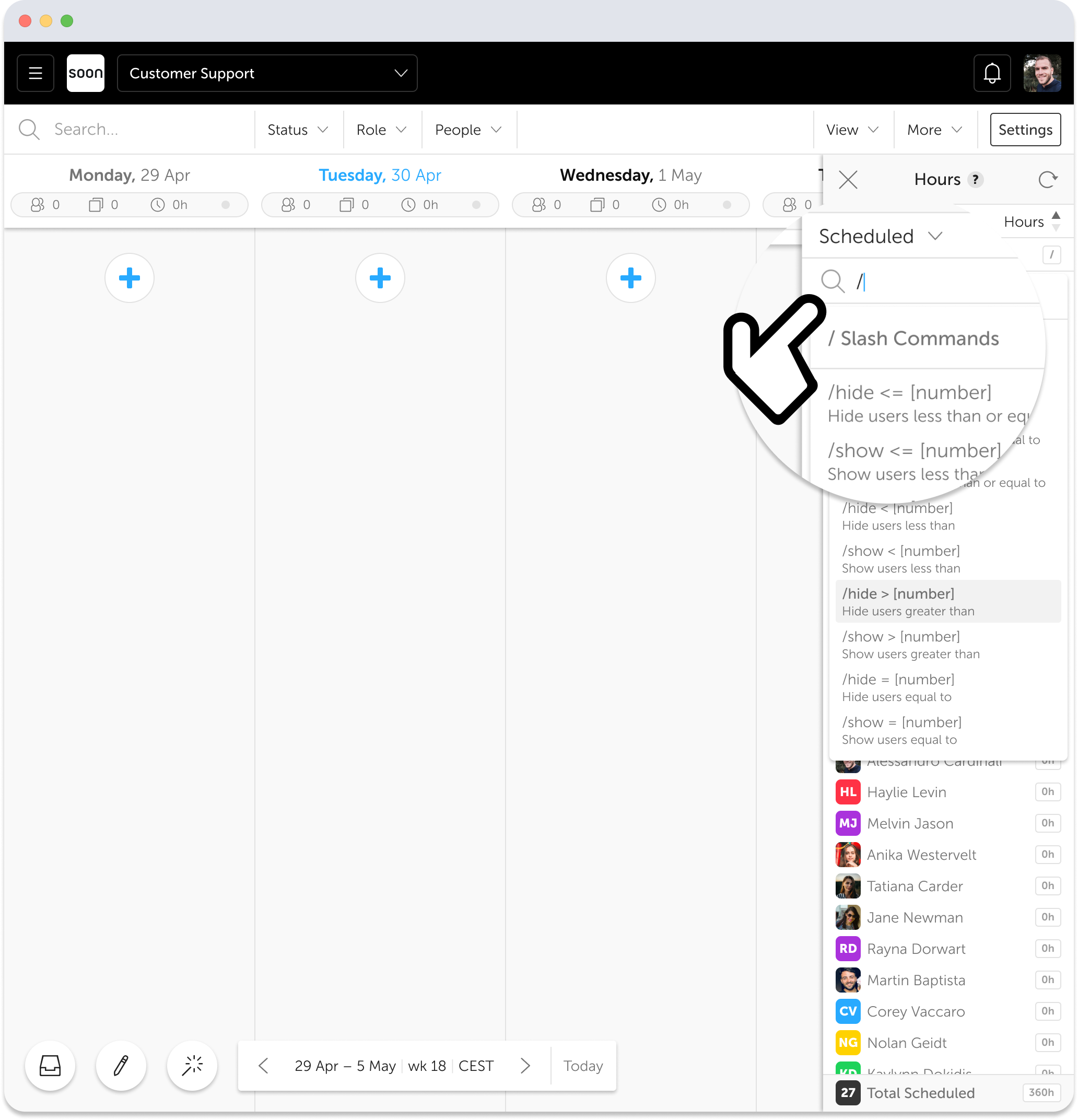Activate the pencil edit tool
This screenshot has width=1078, height=1120.
tap(121, 1065)
